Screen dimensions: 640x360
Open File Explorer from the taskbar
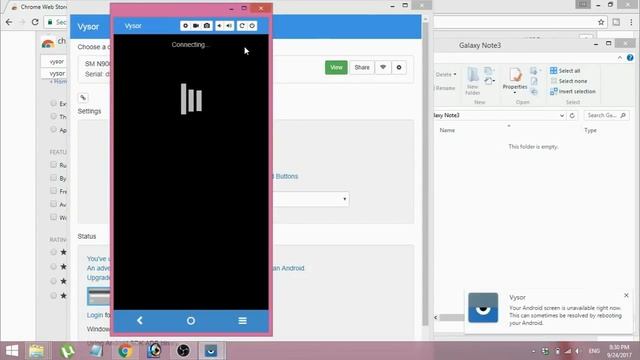(37, 351)
